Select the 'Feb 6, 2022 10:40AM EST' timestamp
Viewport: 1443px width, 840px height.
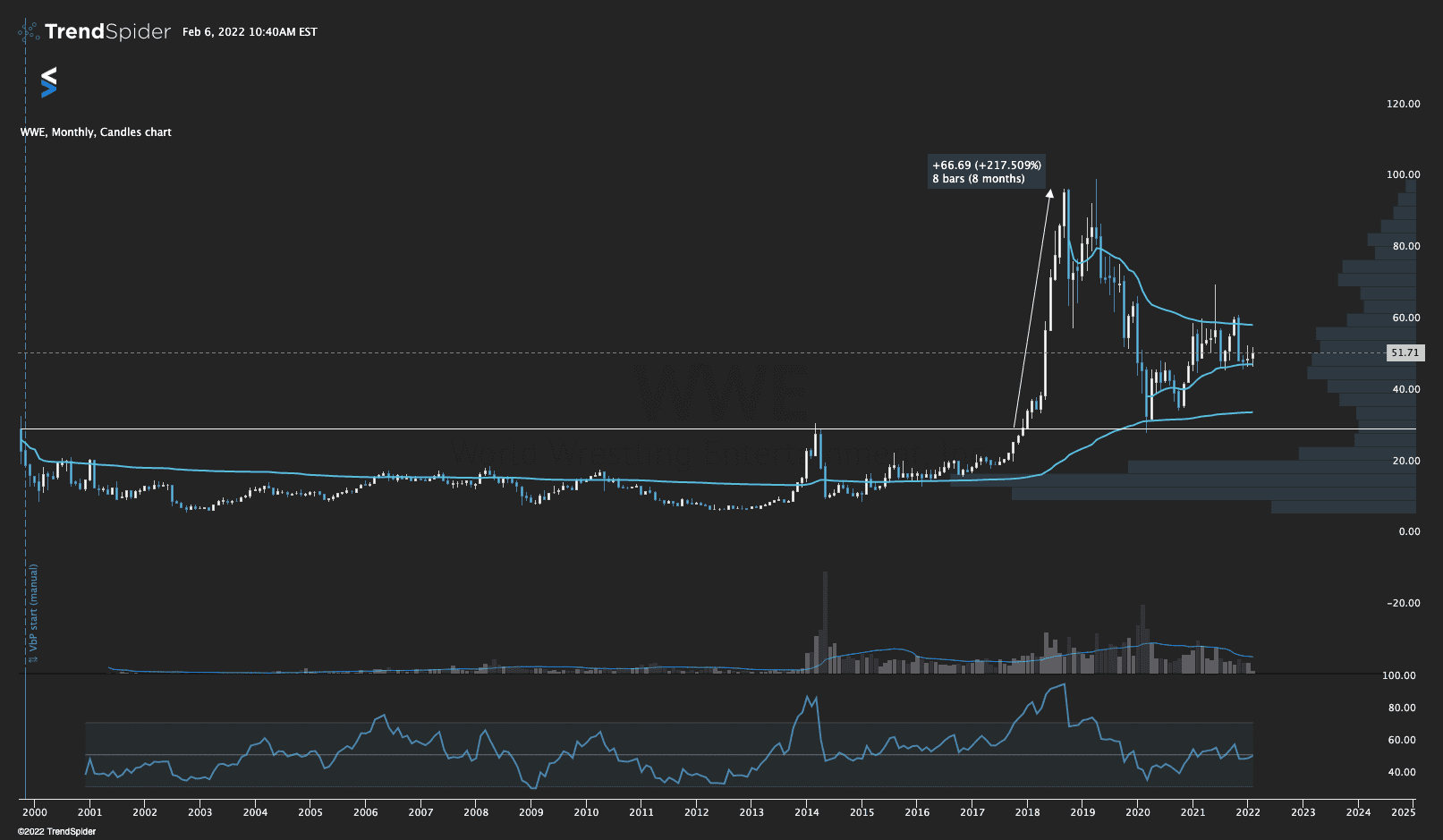click(x=249, y=32)
